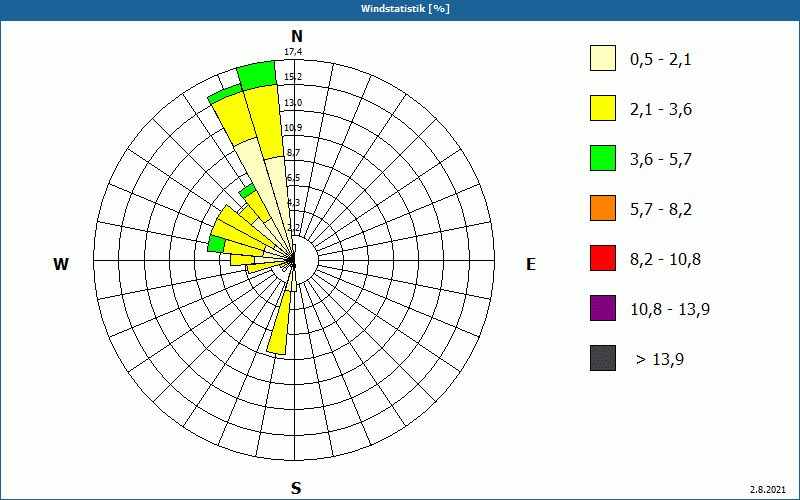Click the 'Windstatistik [%]' title text

[x=405, y=9]
